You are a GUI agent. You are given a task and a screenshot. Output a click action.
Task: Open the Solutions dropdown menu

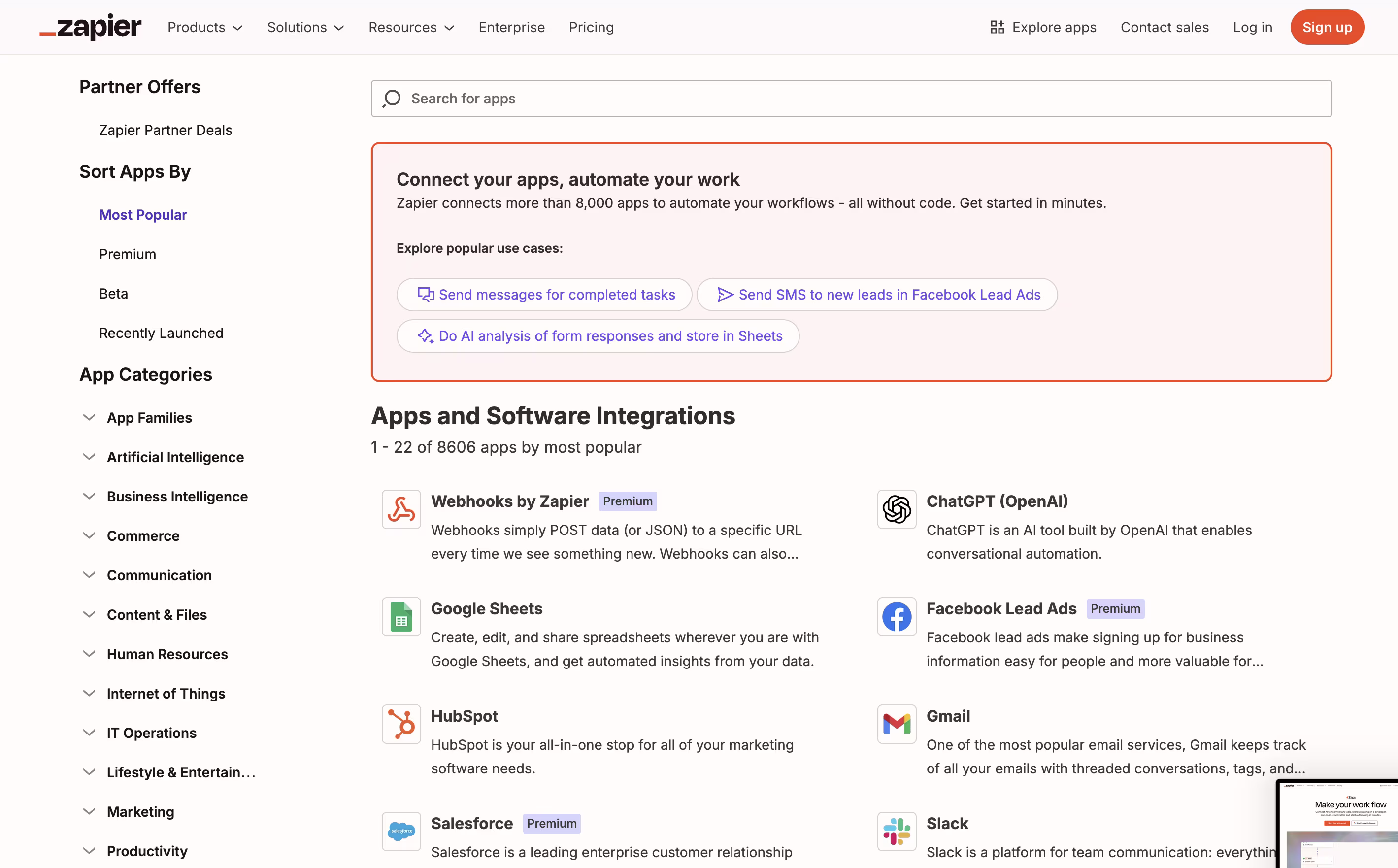tap(305, 27)
